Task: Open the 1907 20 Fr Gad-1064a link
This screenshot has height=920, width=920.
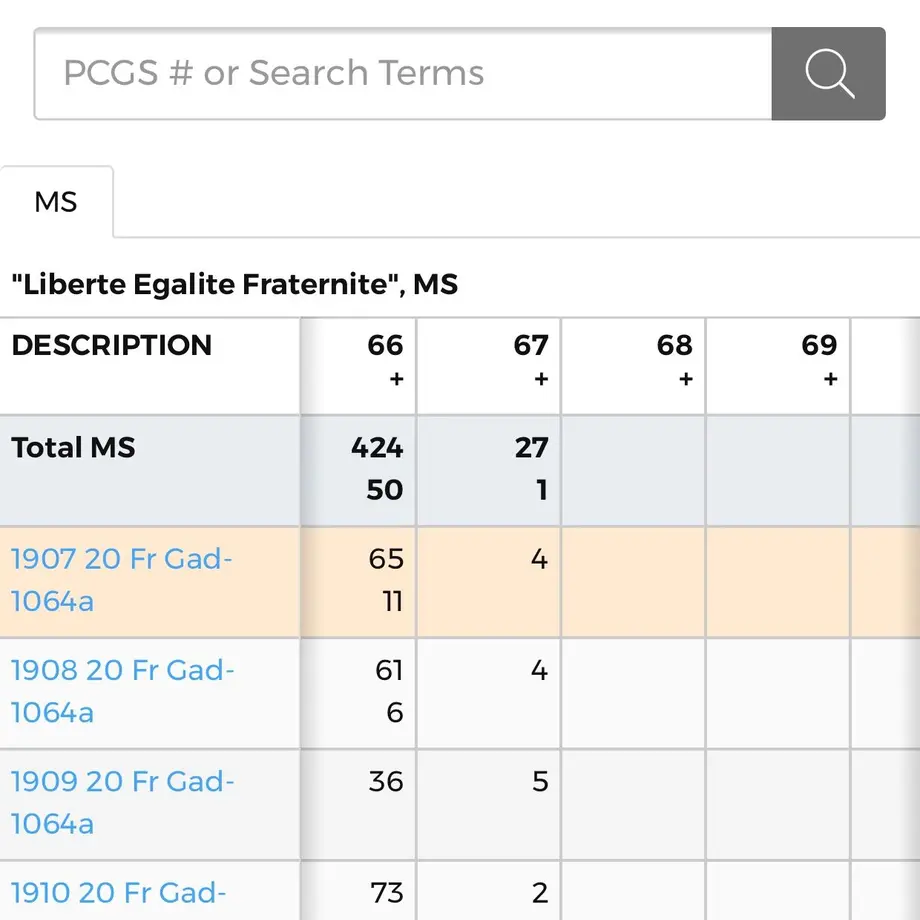Action: [121, 580]
